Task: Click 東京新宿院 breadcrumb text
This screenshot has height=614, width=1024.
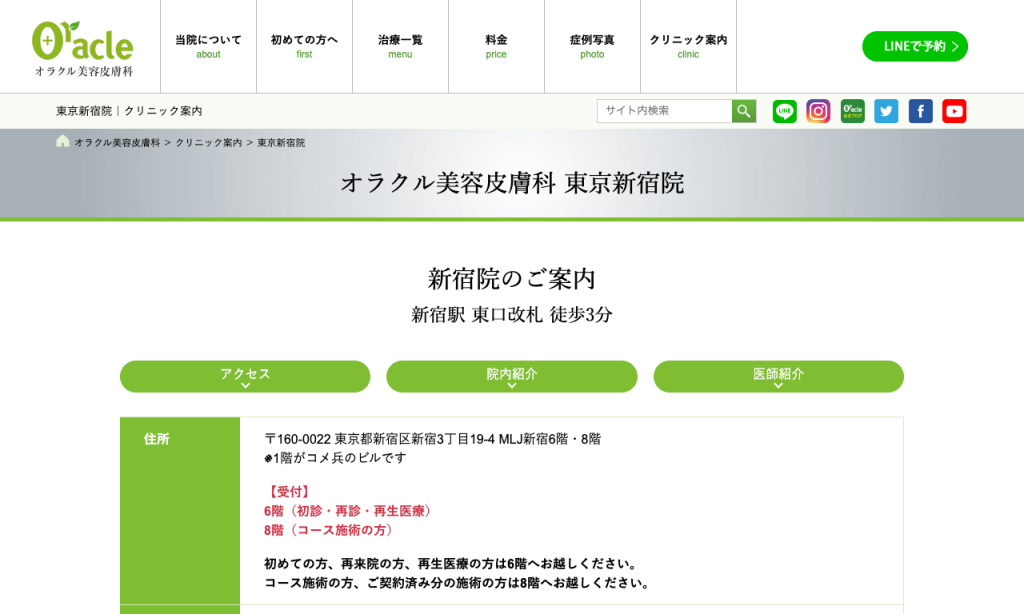Action: [x=281, y=142]
